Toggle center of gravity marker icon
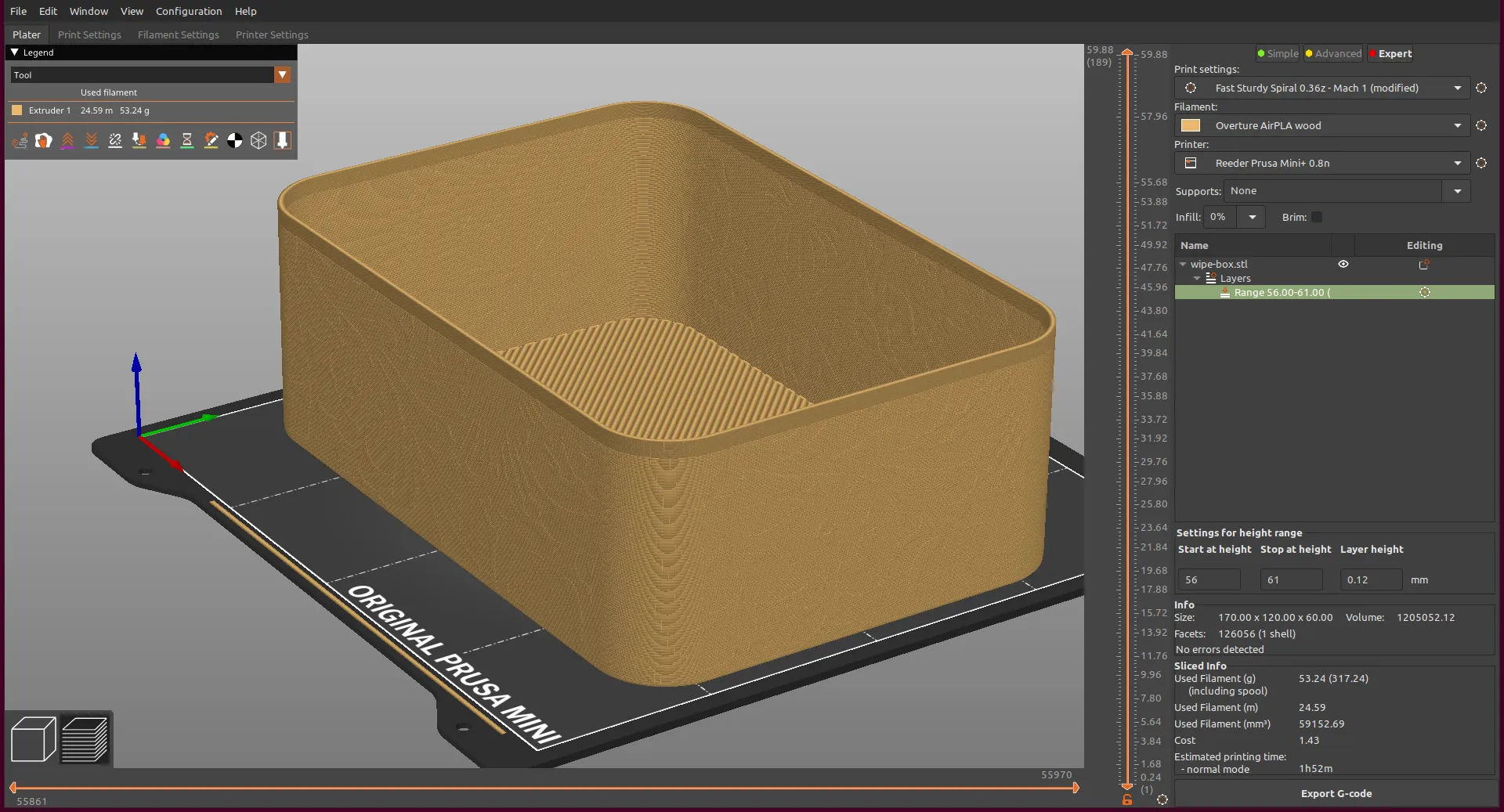The width and height of the screenshot is (1504, 812). point(234,141)
